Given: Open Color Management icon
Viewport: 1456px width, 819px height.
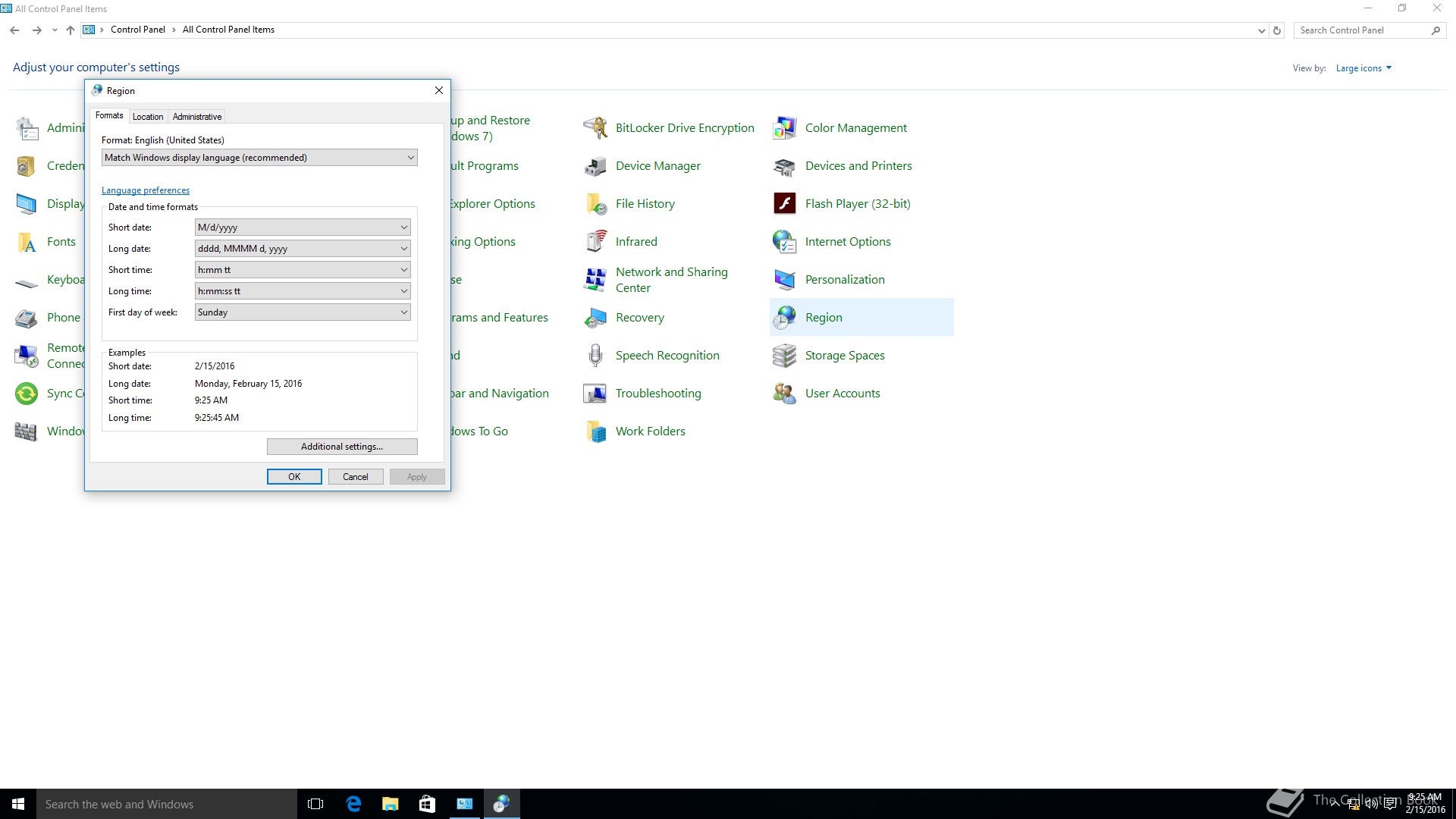Looking at the screenshot, I should pyautogui.click(x=784, y=128).
